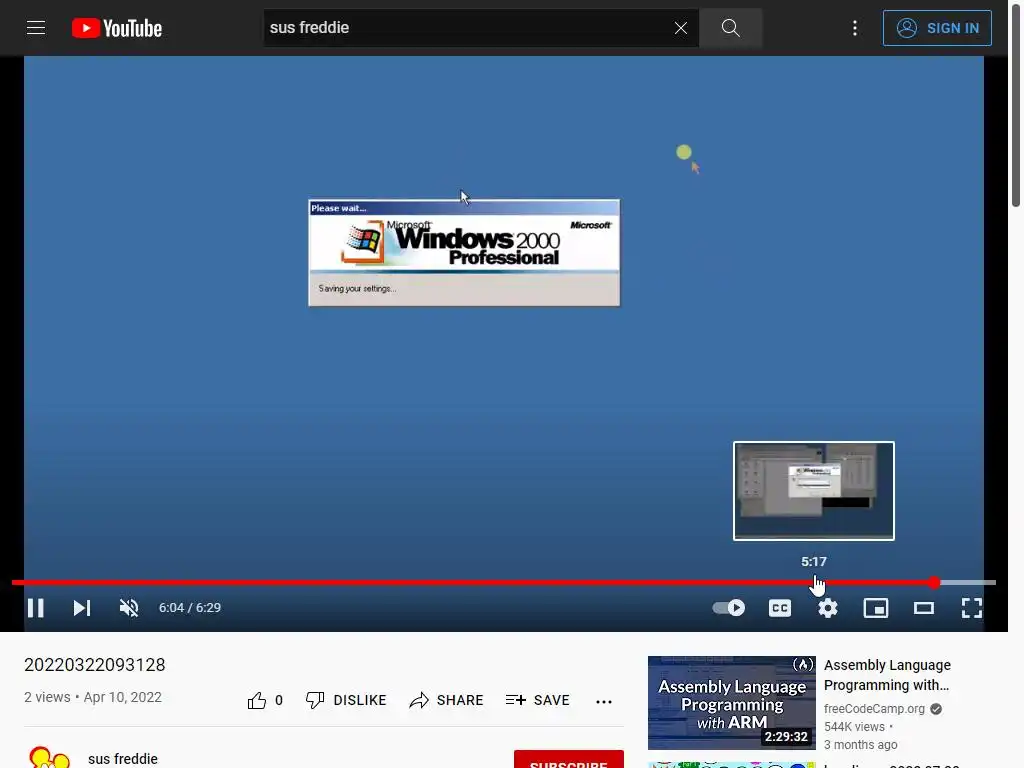Open more actions ellipsis below video
Image resolution: width=1024 pixels, height=768 pixels.
604,701
